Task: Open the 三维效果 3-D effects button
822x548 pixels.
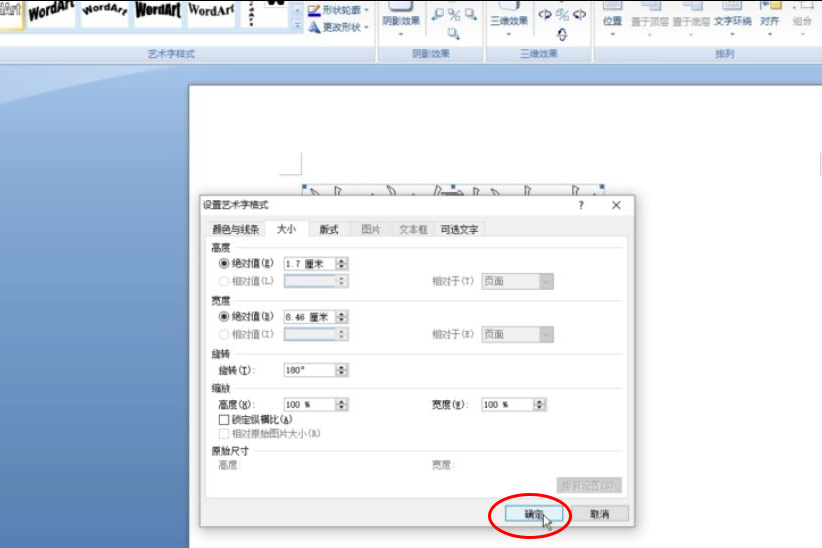Action: coord(509,18)
